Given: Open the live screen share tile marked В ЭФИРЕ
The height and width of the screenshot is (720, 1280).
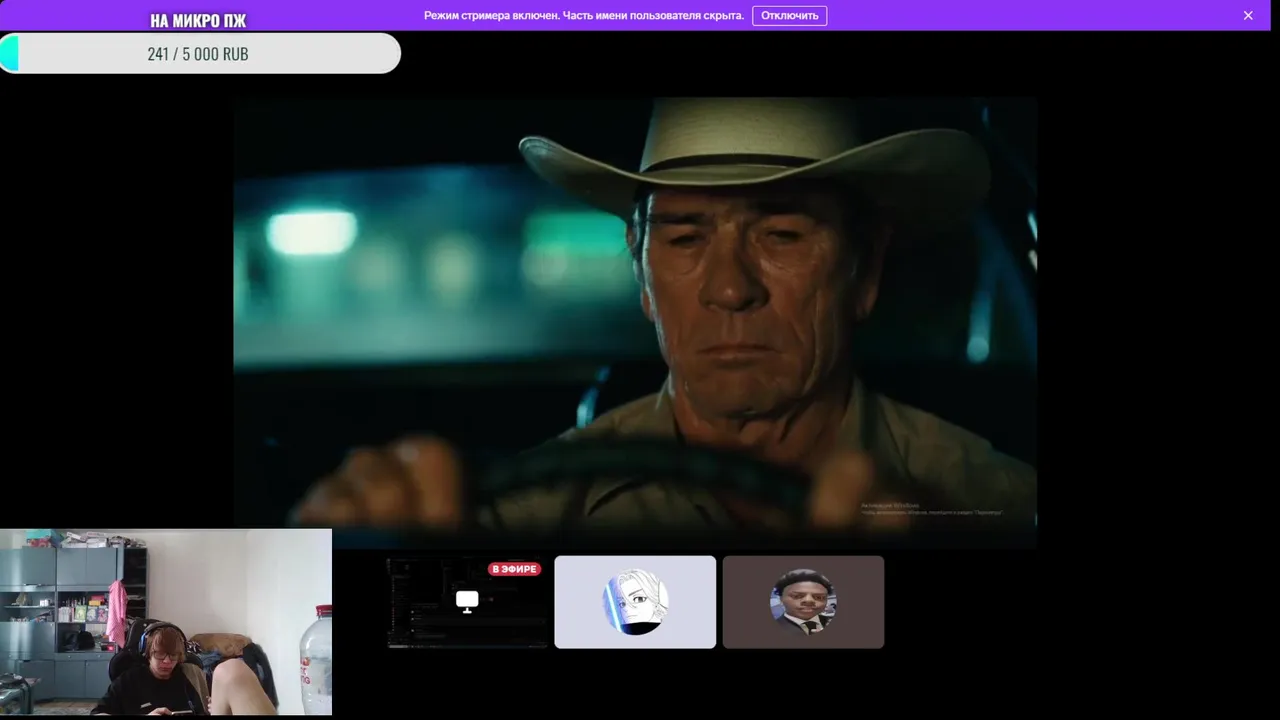Looking at the screenshot, I should point(467,602).
